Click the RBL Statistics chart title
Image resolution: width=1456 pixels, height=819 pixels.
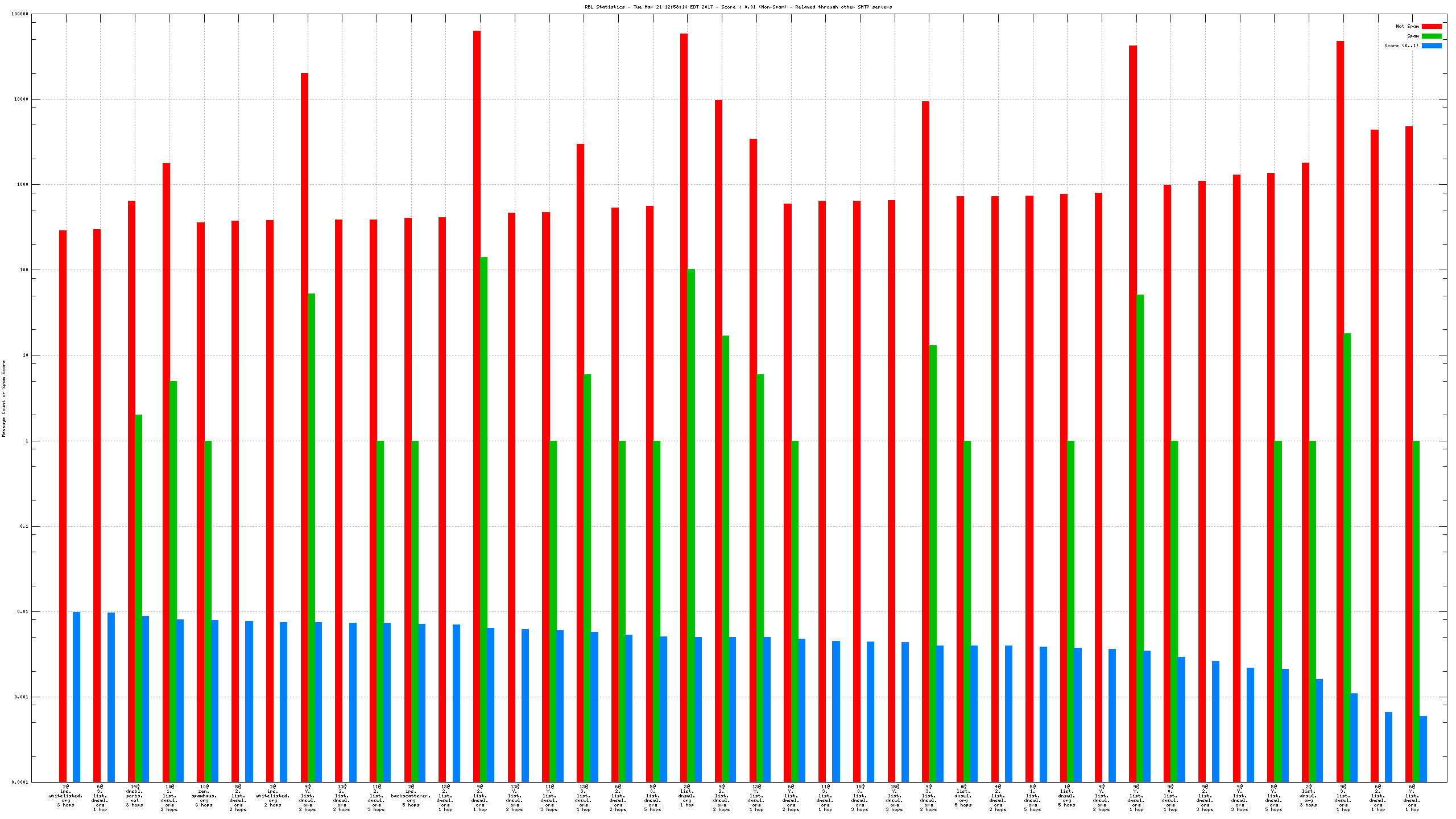click(738, 7)
